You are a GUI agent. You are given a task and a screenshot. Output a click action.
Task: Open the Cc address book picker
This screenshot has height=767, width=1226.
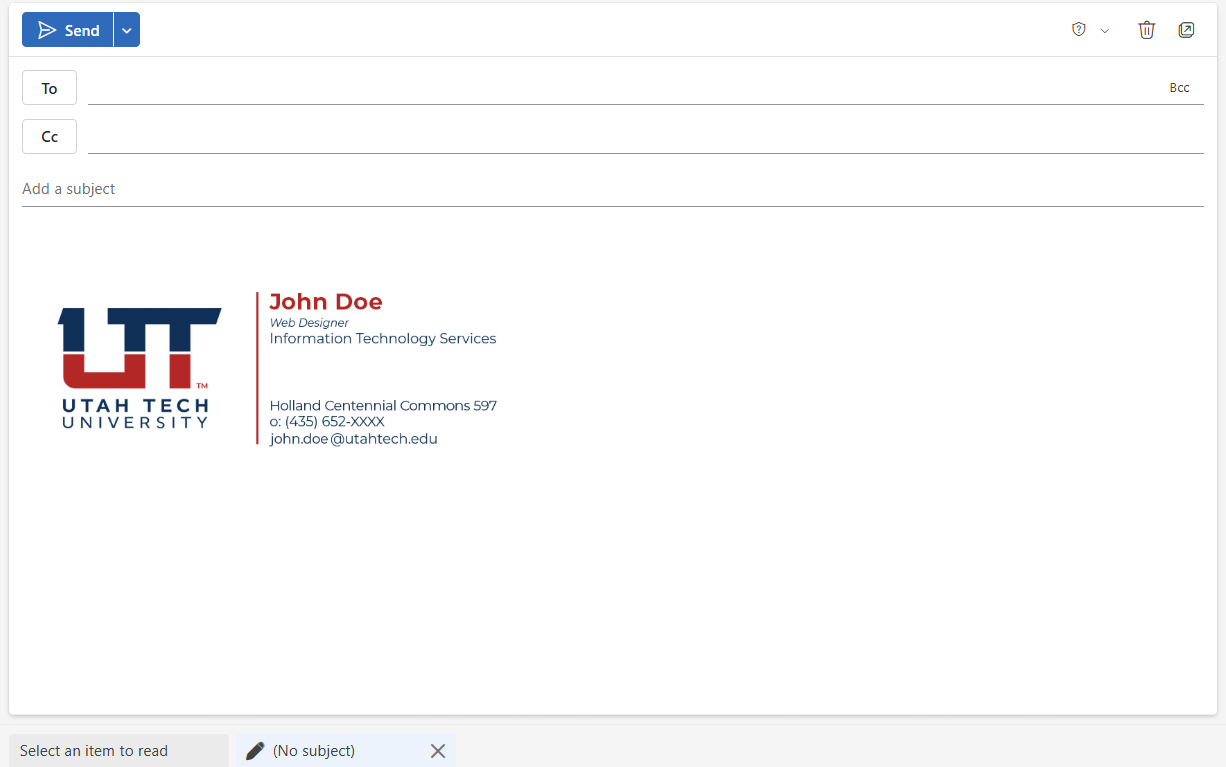[49, 136]
